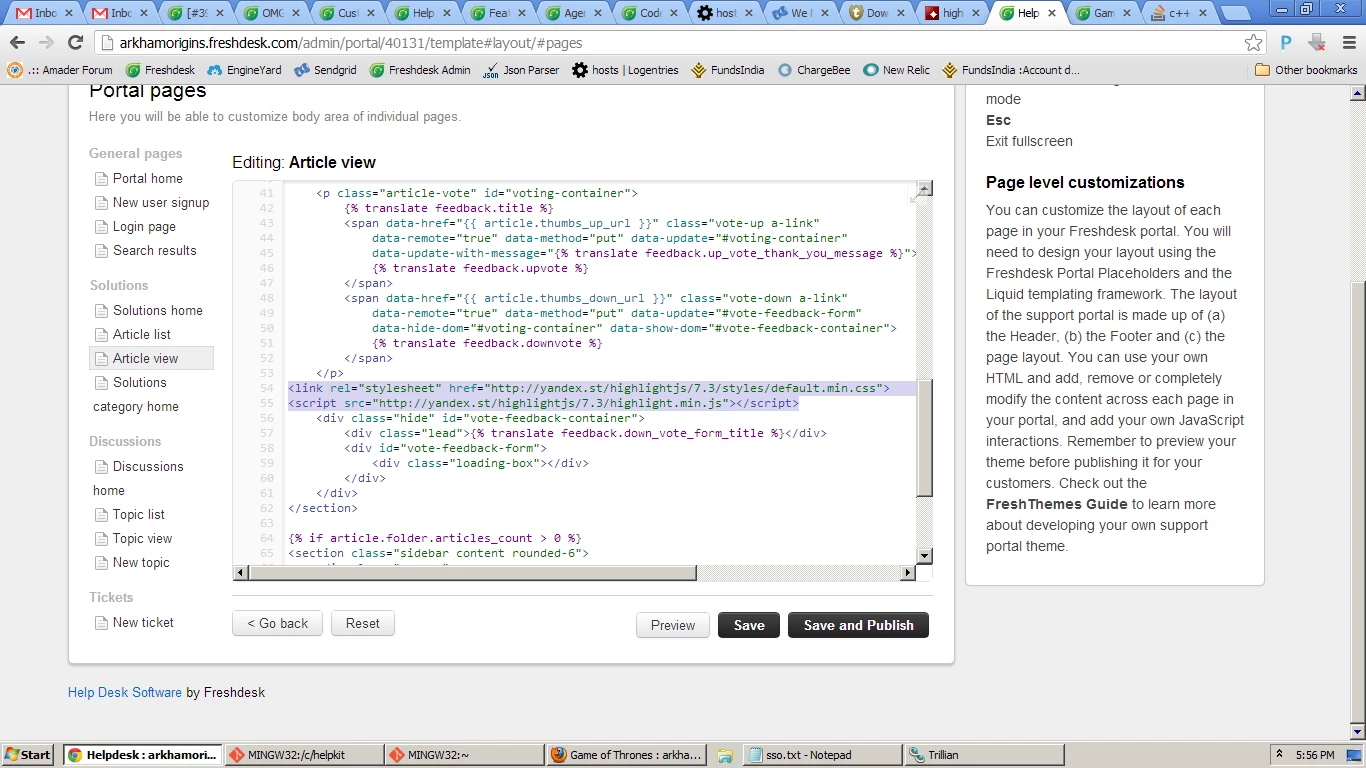Viewport: 1366px width, 768px height.
Task: Click the code editor scroll-down arrow
Action: coord(924,556)
